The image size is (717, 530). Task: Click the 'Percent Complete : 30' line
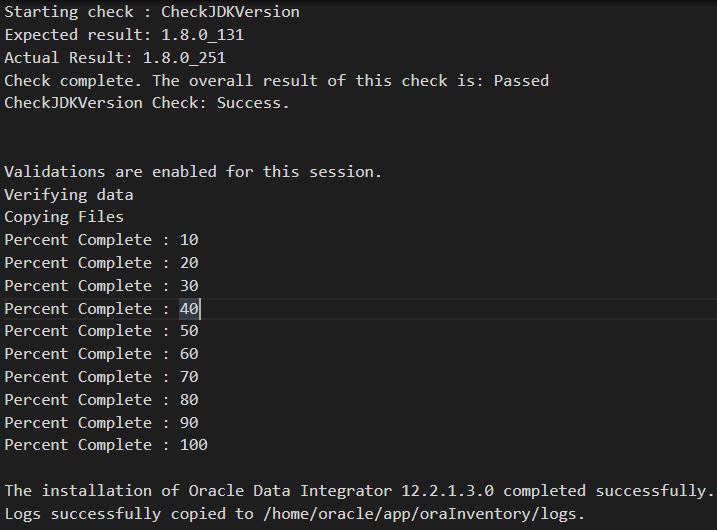point(101,286)
